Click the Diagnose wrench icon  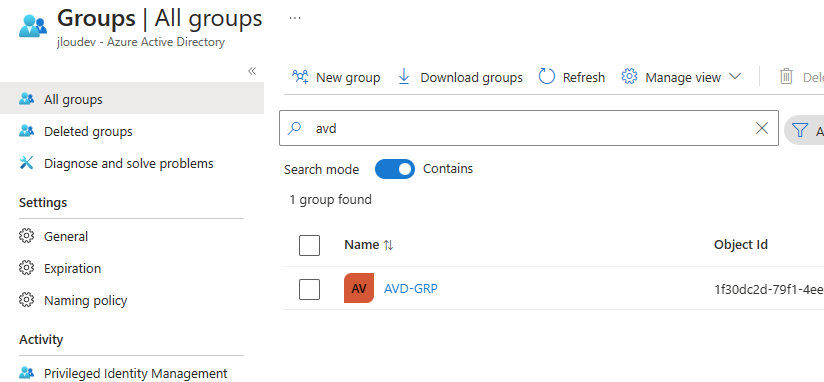click(26, 163)
